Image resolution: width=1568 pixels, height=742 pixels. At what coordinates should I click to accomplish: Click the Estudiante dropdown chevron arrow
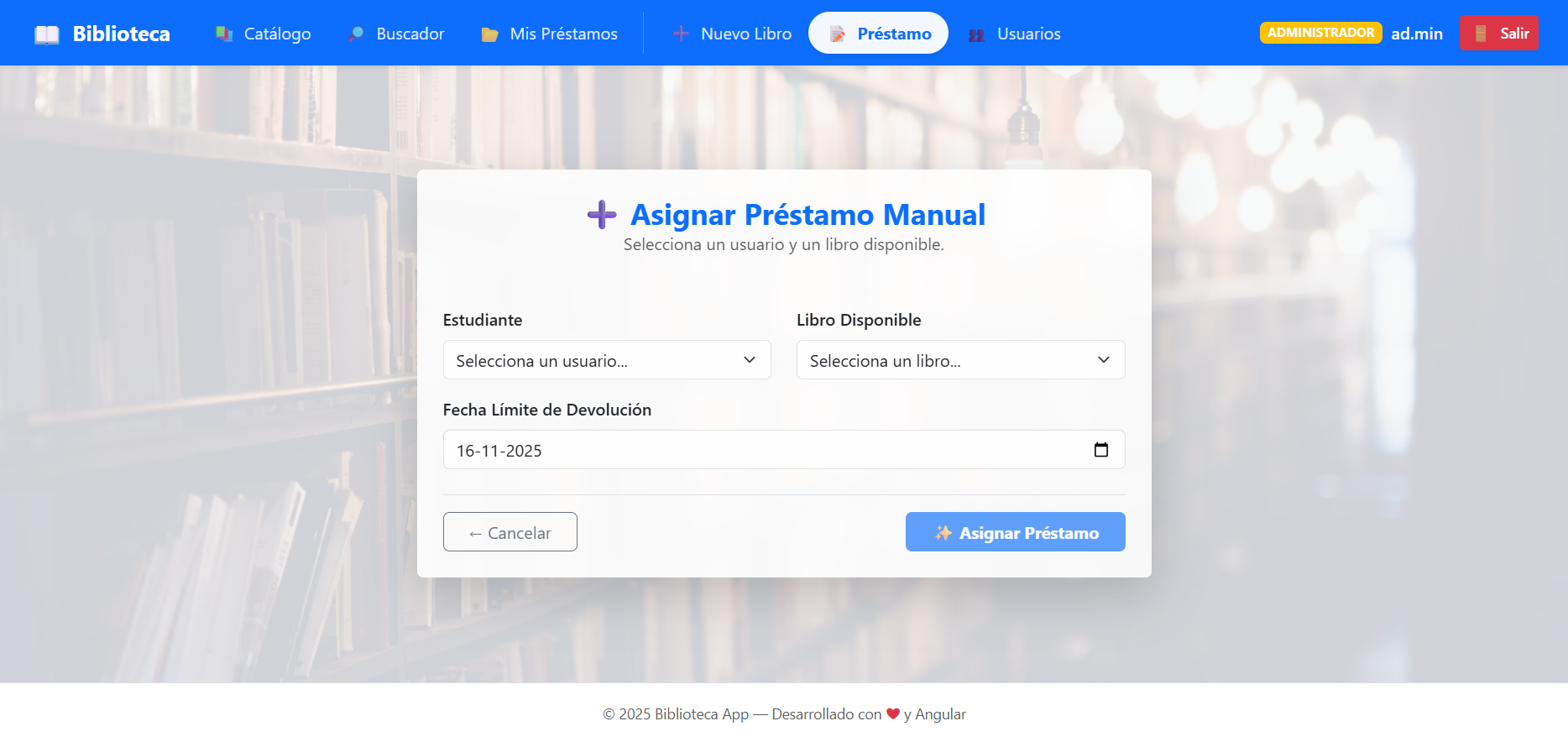750,360
